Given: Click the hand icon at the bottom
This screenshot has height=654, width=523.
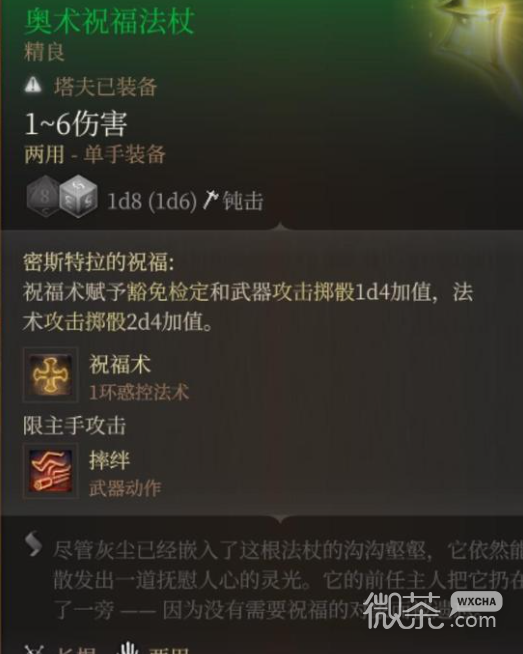Looking at the screenshot, I should (x=128, y=648).
